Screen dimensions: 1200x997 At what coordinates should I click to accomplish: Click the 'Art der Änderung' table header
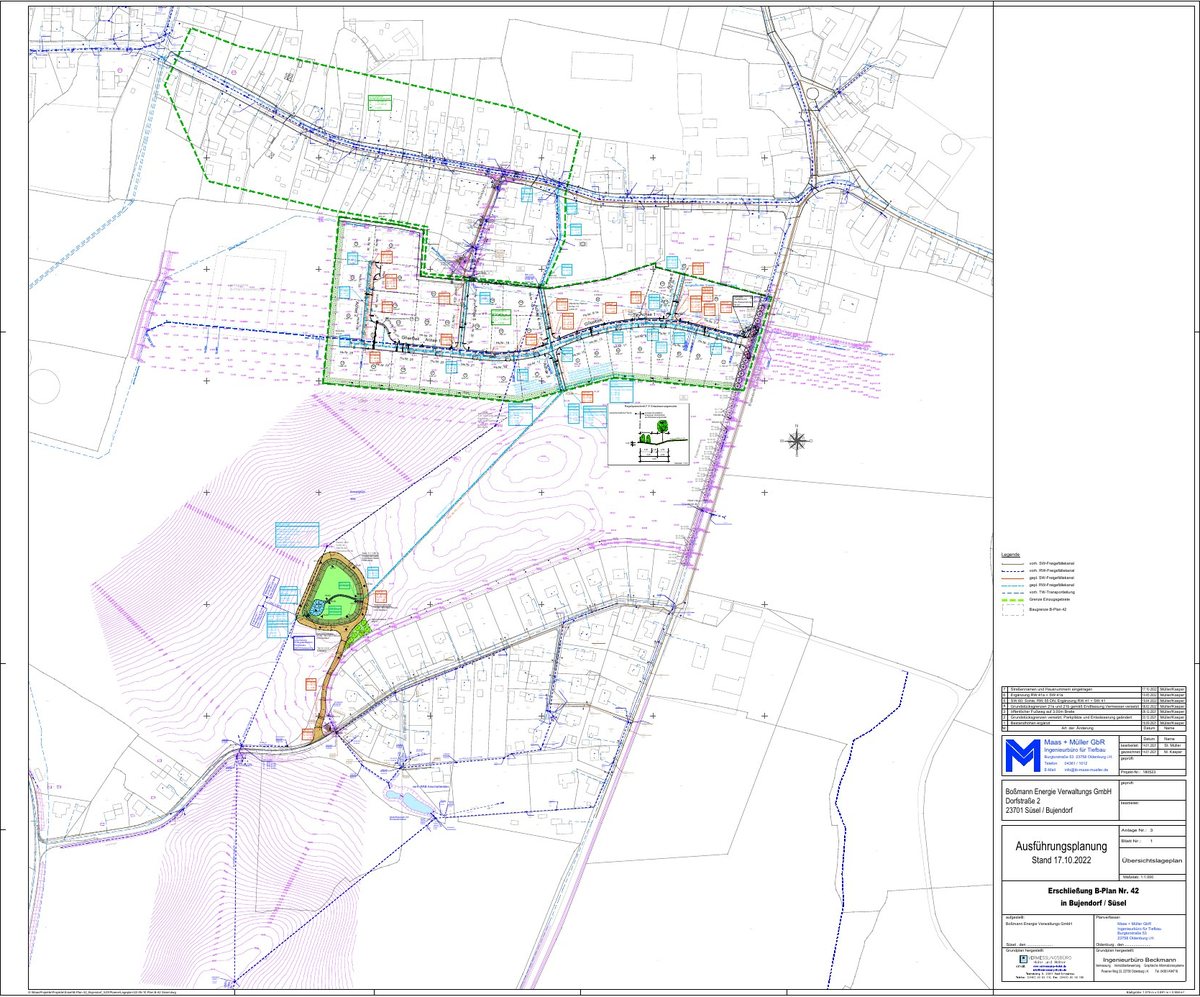click(x=1077, y=728)
